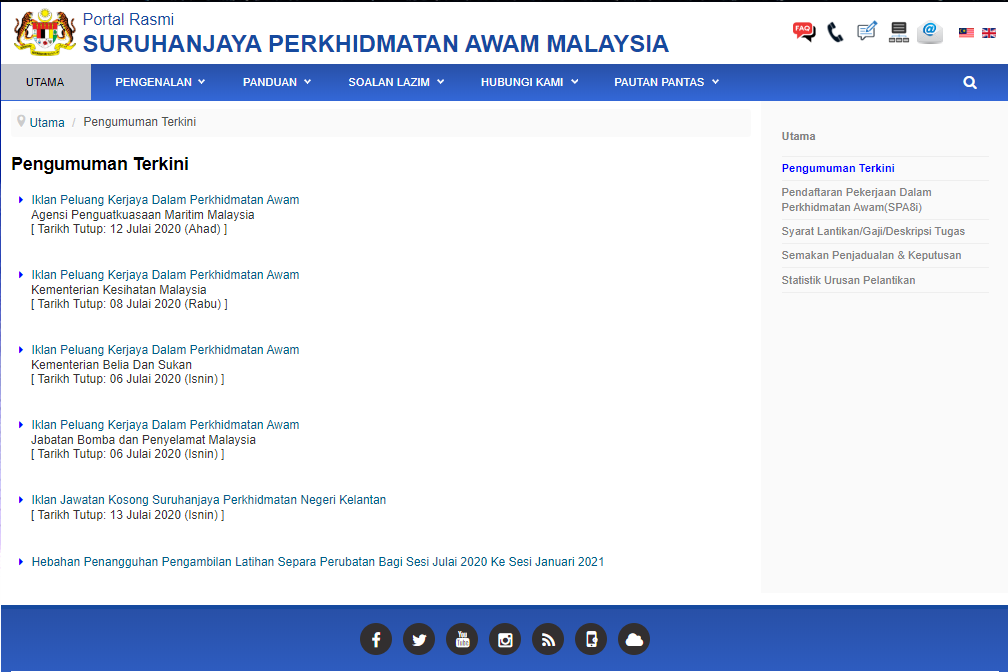Click the telephone contact icon
This screenshot has height=672, width=1008.
(835, 32)
